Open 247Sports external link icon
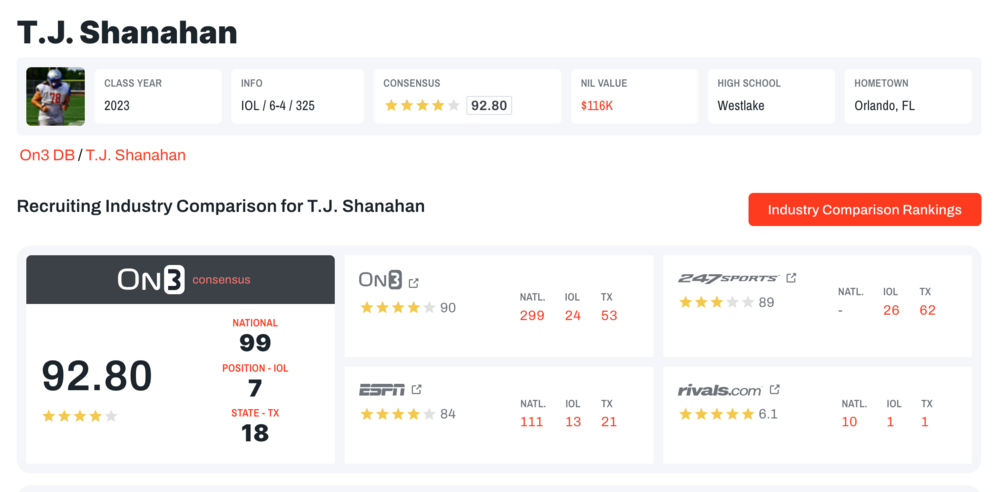The height and width of the screenshot is (492, 1000). point(791,278)
